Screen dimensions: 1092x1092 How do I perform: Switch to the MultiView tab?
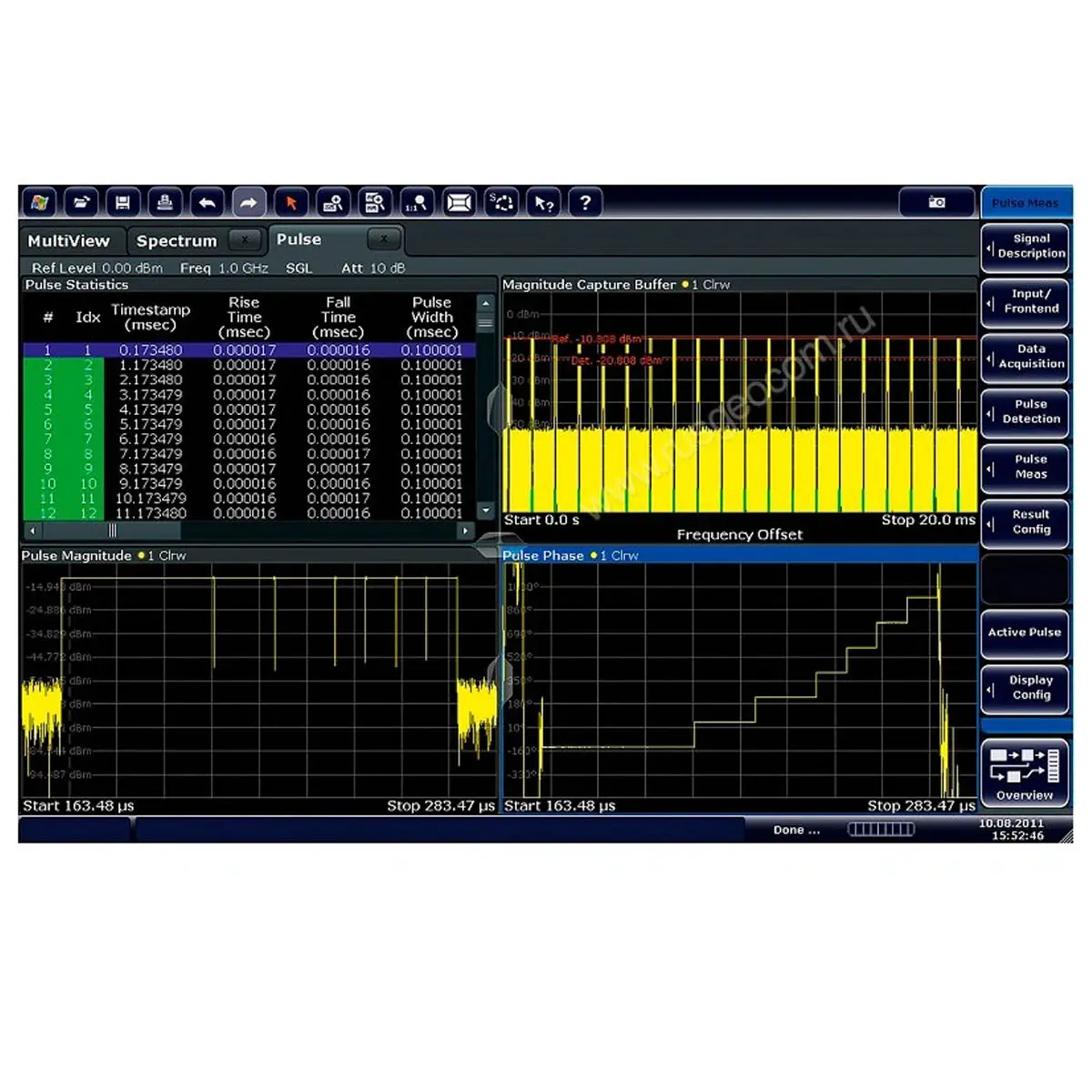[69, 241]
